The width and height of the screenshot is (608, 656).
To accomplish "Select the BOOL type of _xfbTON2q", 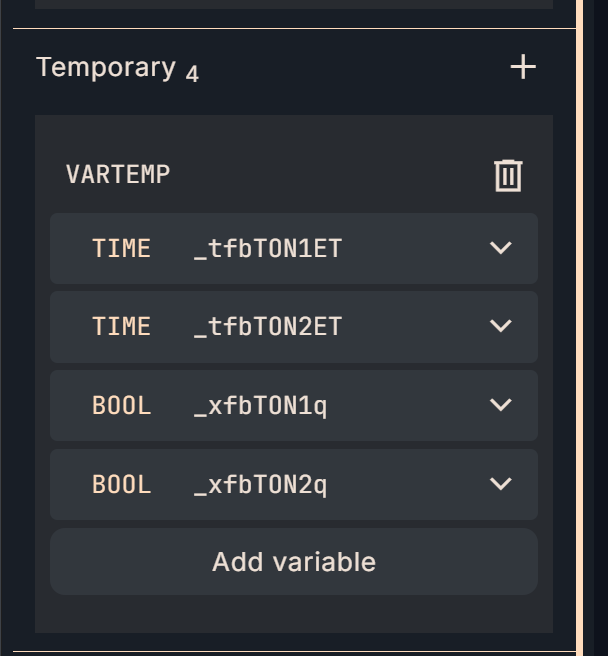I will point(121,484).
